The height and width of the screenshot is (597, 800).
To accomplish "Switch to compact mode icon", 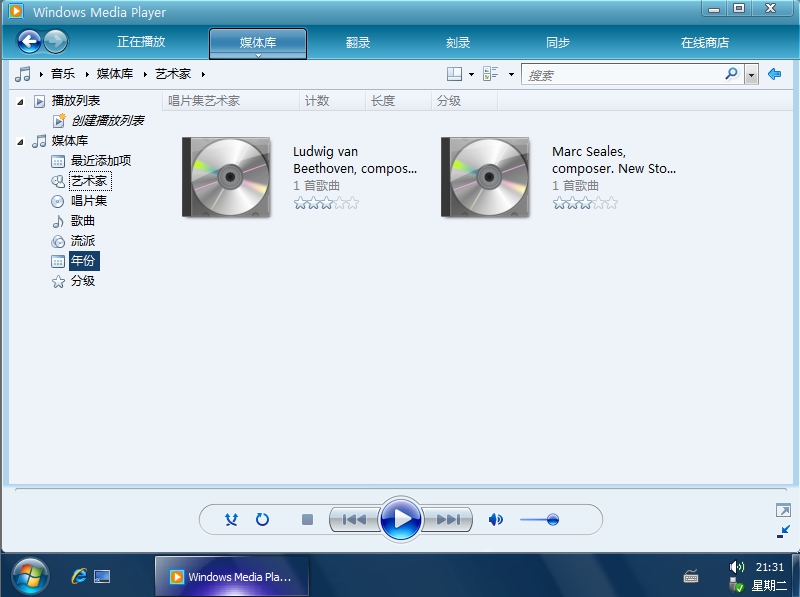I will [783, 531].
